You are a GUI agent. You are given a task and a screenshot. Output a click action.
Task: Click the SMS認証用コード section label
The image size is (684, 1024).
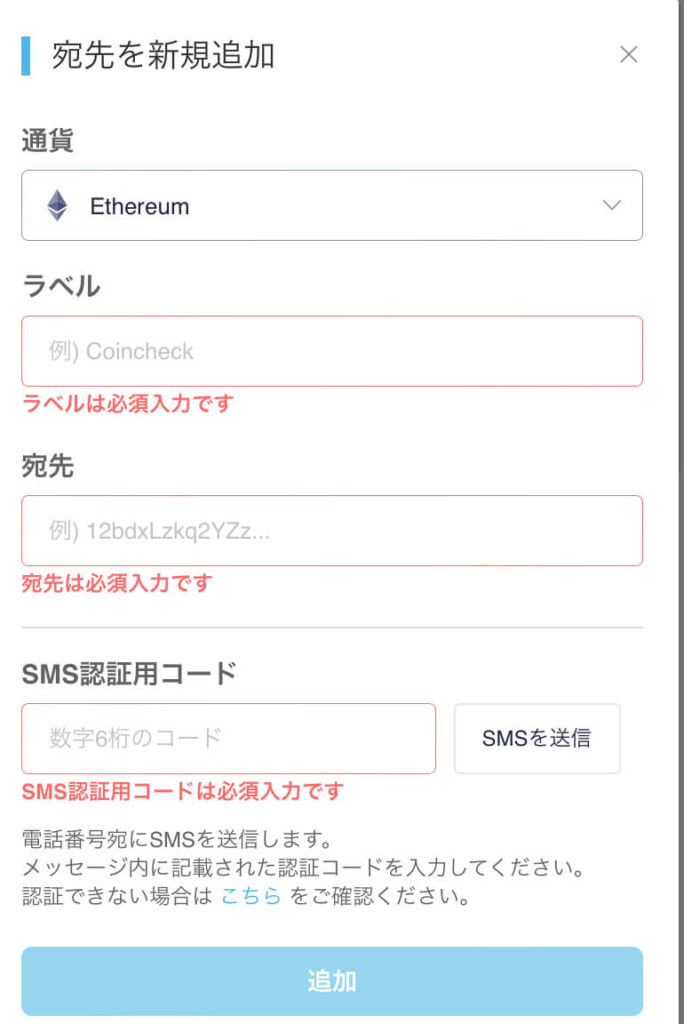tap(129, 673)
